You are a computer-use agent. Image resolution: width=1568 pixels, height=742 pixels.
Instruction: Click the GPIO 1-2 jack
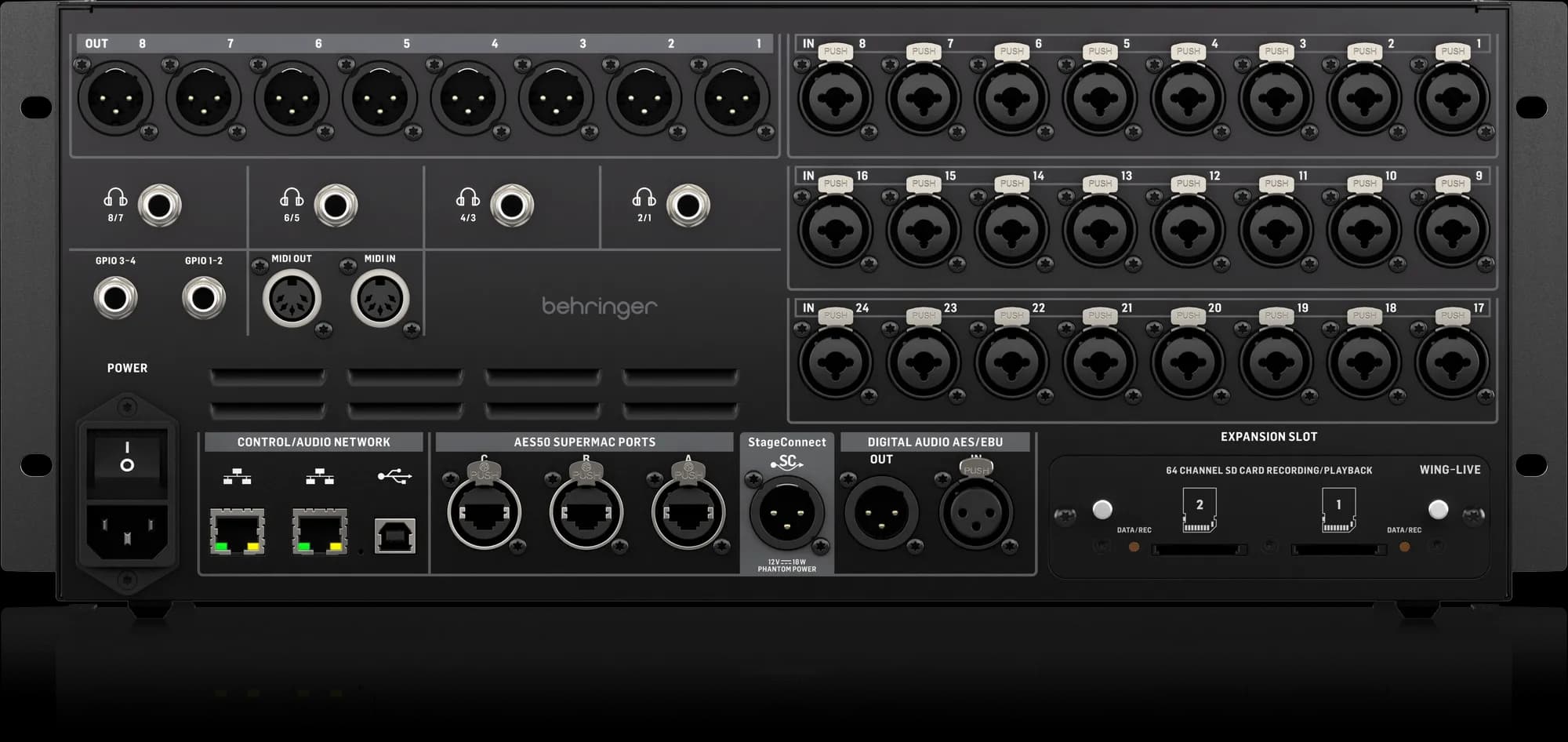(204, 298)
